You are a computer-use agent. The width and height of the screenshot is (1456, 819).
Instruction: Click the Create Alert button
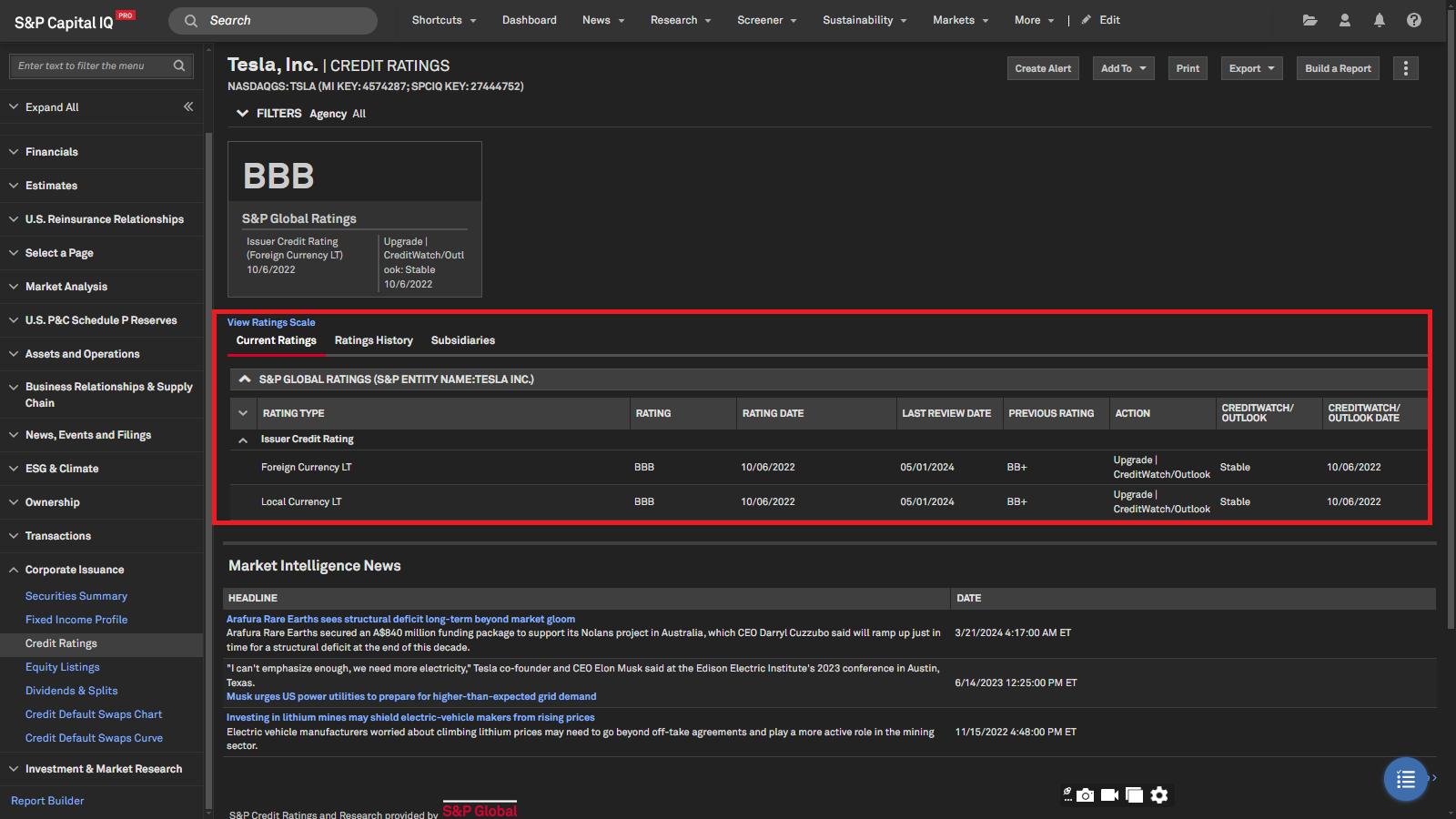[x=1042, y=68]
